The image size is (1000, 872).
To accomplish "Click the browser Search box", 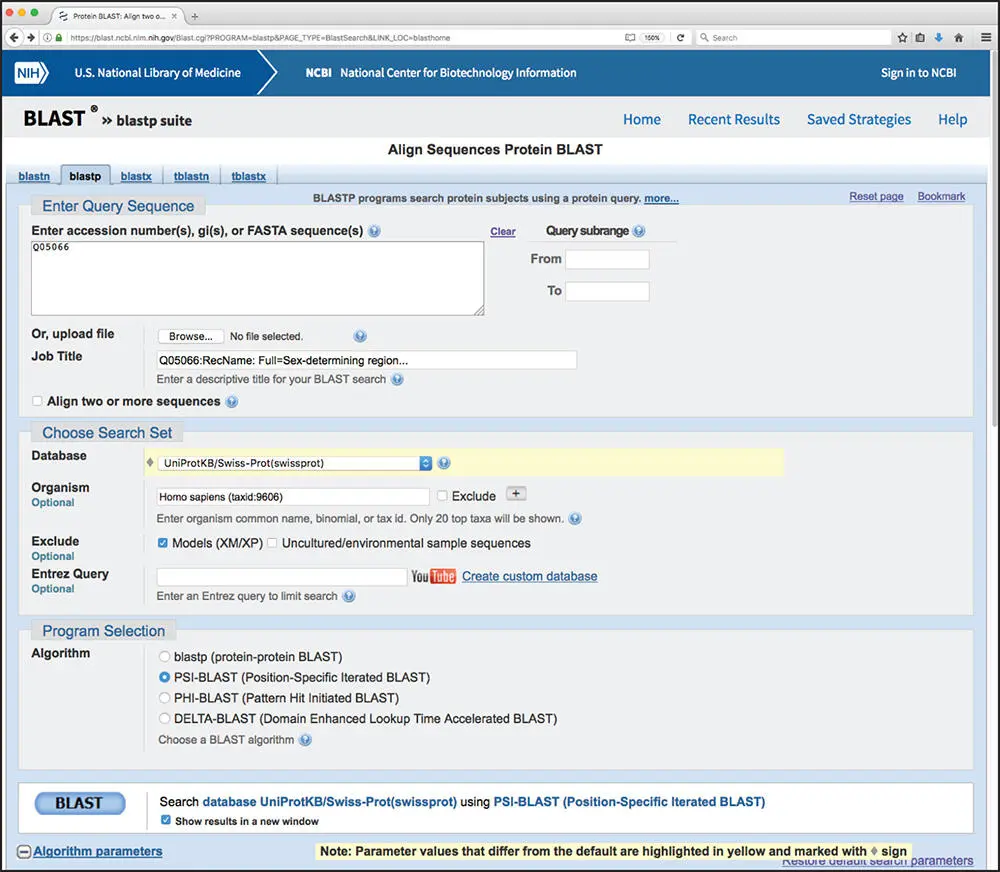I will tap(793, 38).
